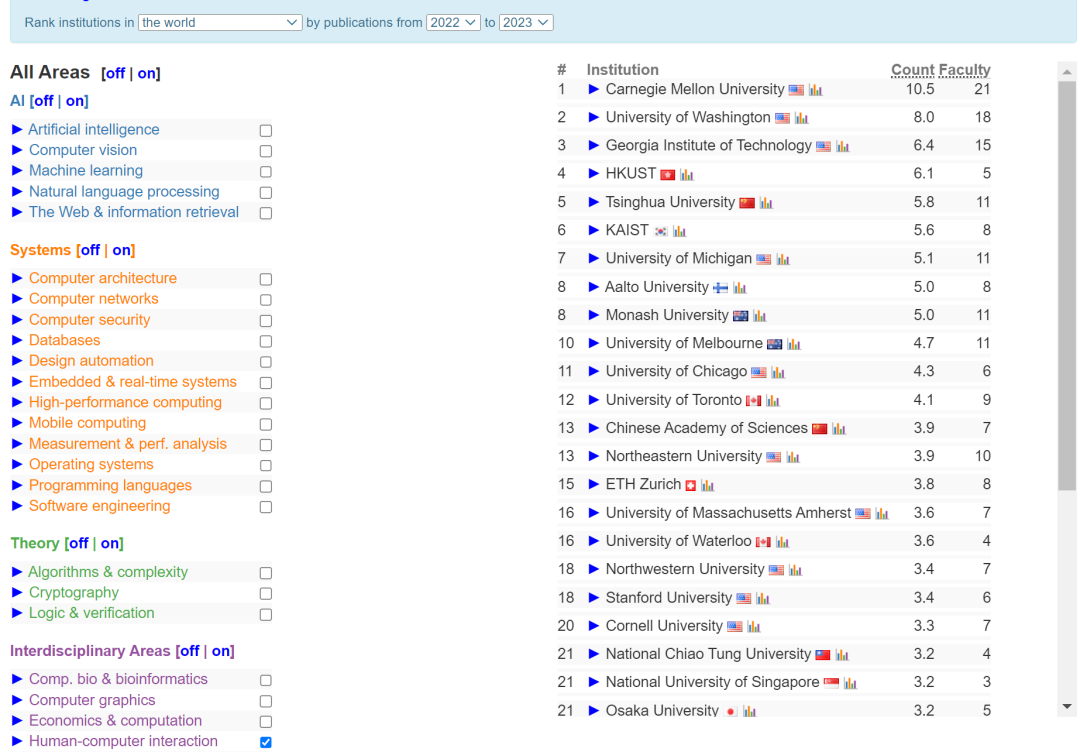
Task: Sort results by the Faculty column
Action: 966,69
